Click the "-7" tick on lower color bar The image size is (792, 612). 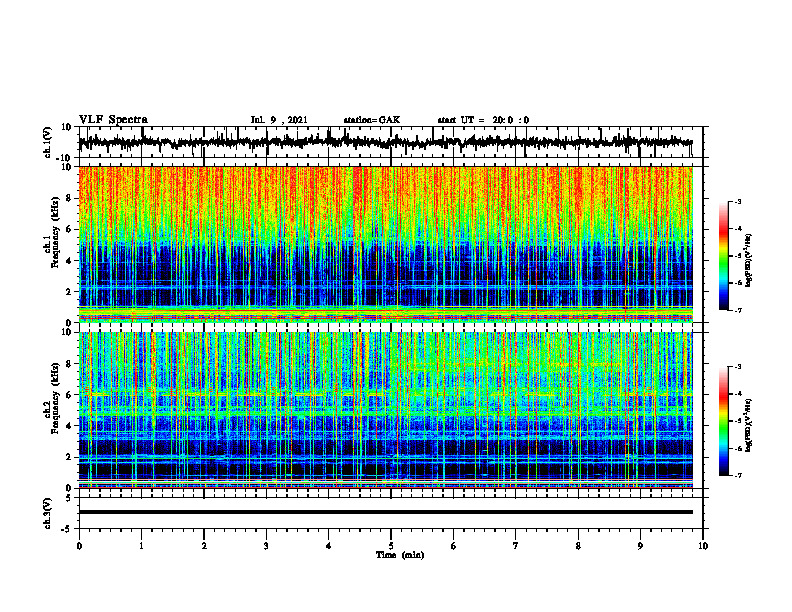point(737,475)
